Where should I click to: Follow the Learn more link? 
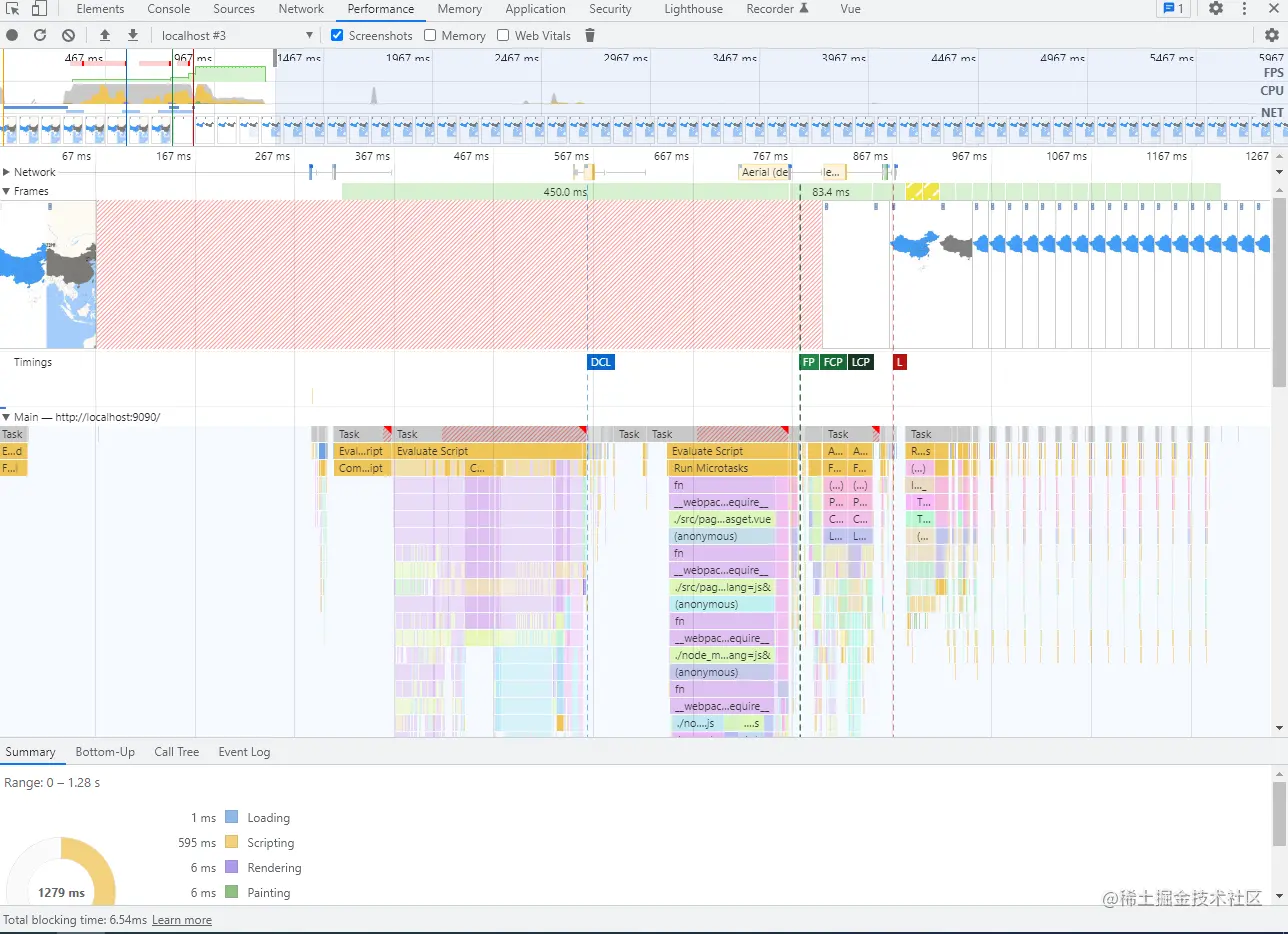(182, 920)
